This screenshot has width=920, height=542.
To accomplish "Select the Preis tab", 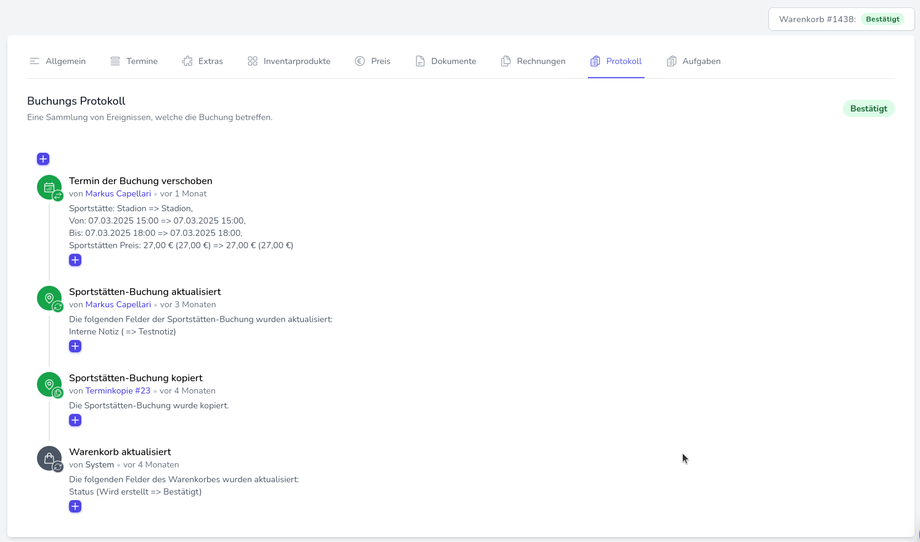I will click(x=372, y=61).
